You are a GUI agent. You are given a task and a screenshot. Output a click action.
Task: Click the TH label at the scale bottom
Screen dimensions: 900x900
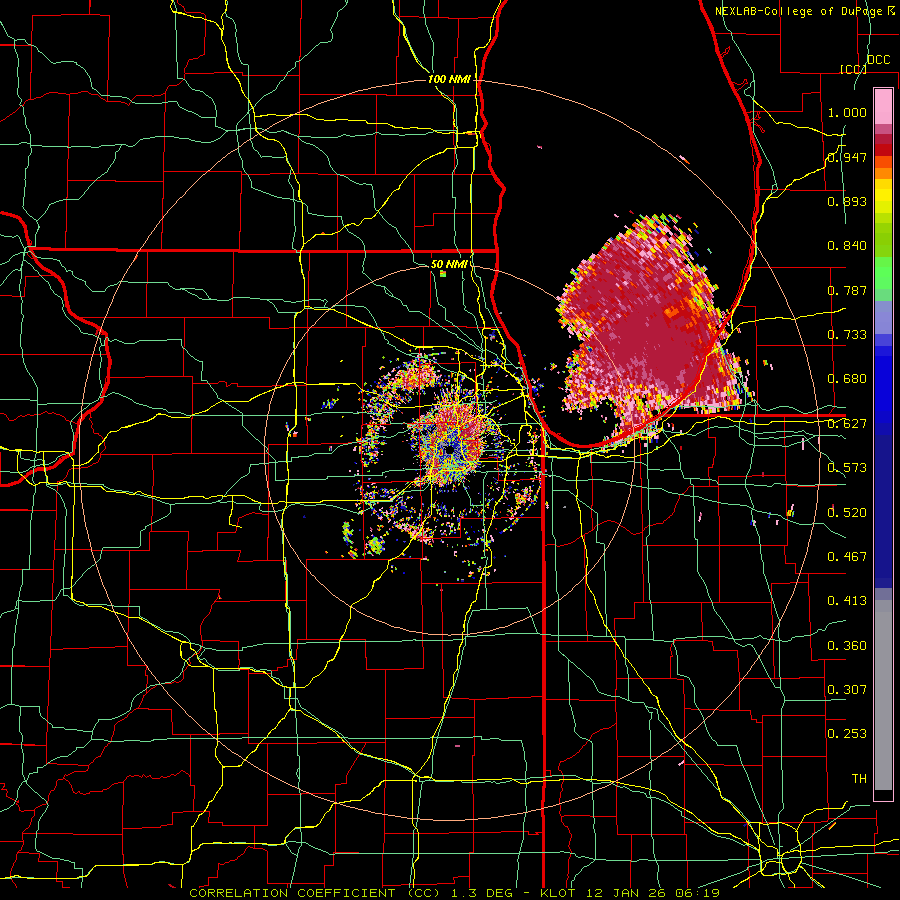click(859, 779)
